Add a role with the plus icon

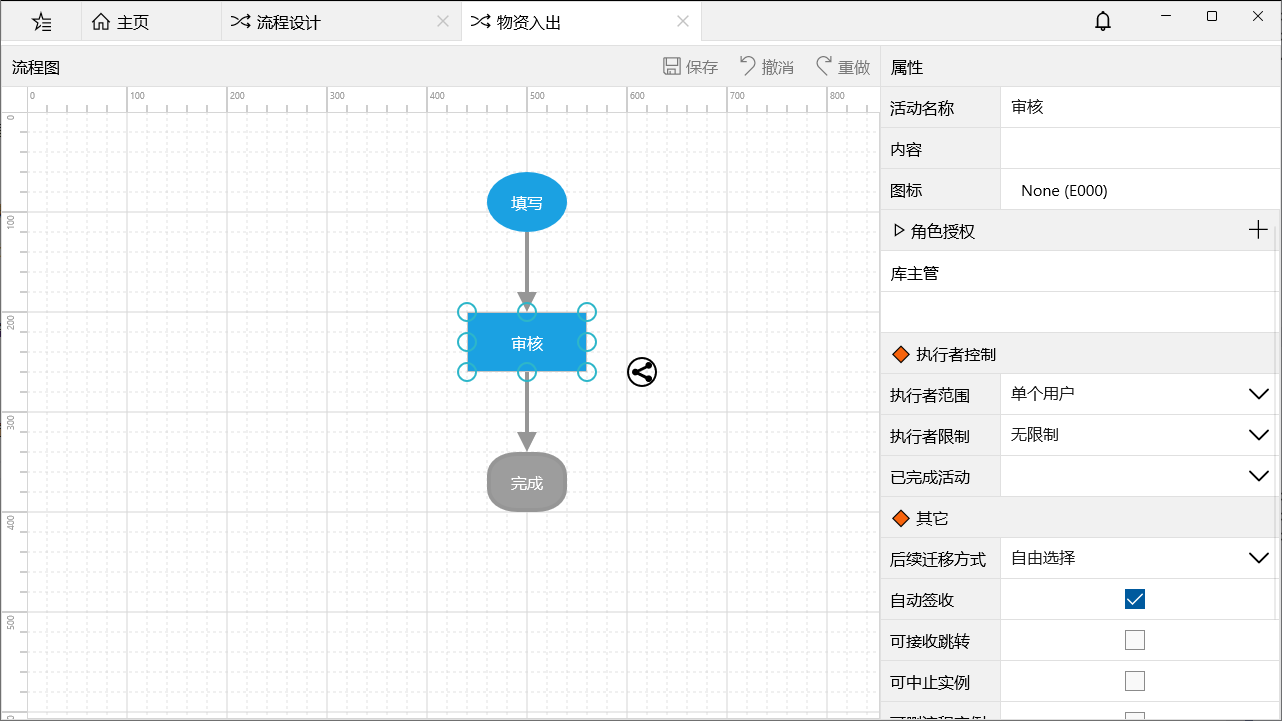pos(1258,231)
